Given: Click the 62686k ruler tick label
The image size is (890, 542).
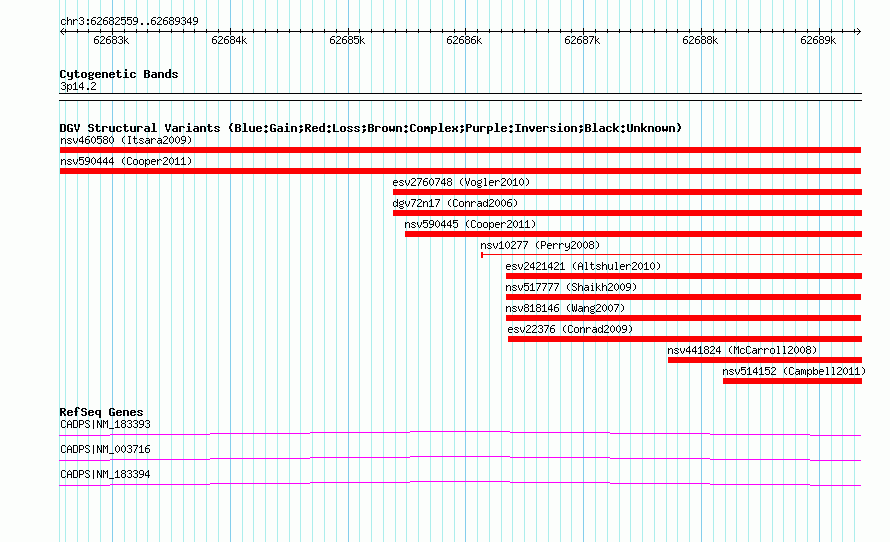Looking at the screenshot, I should pos(464,41).
